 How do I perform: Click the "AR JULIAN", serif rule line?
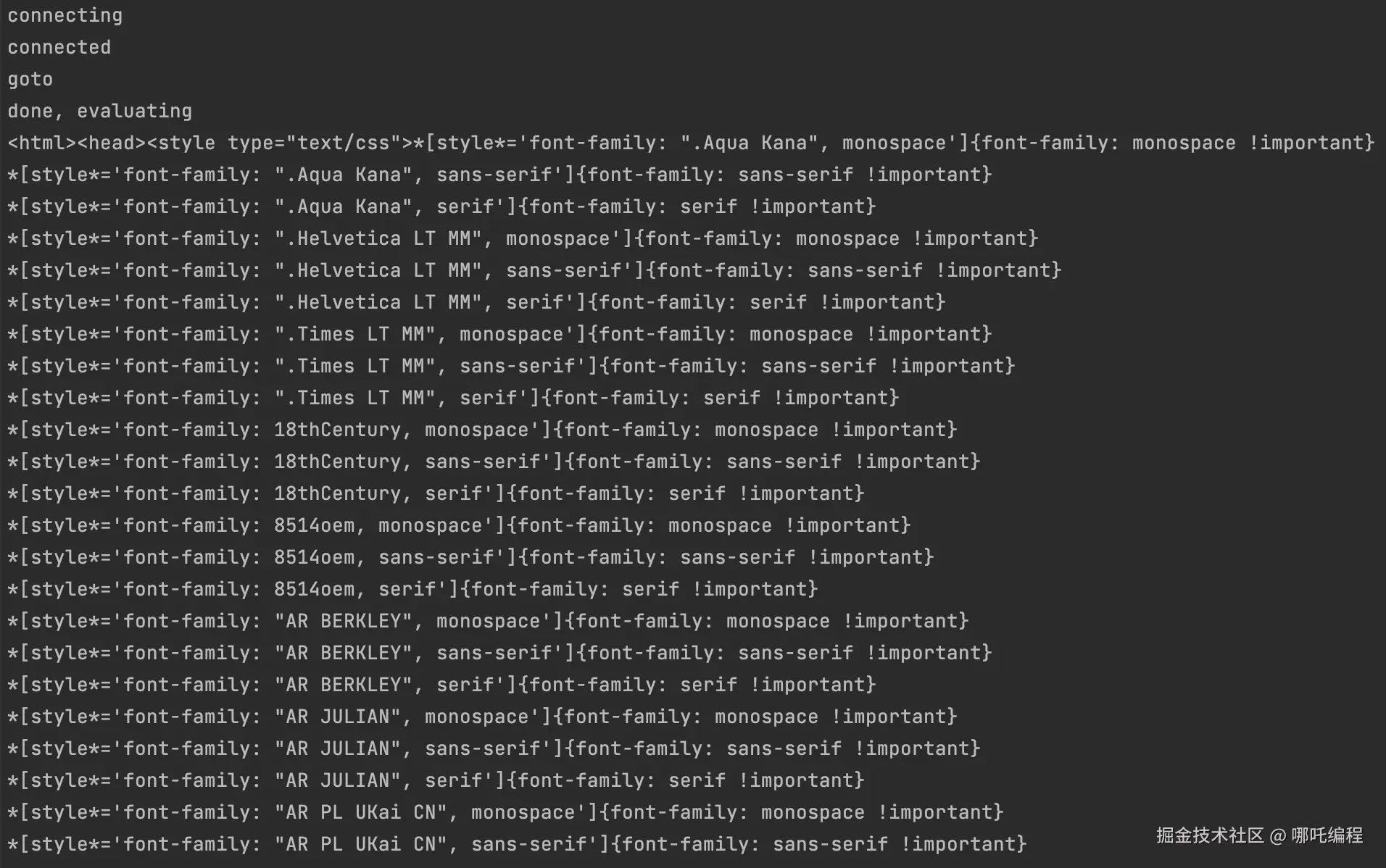point(435,780)
